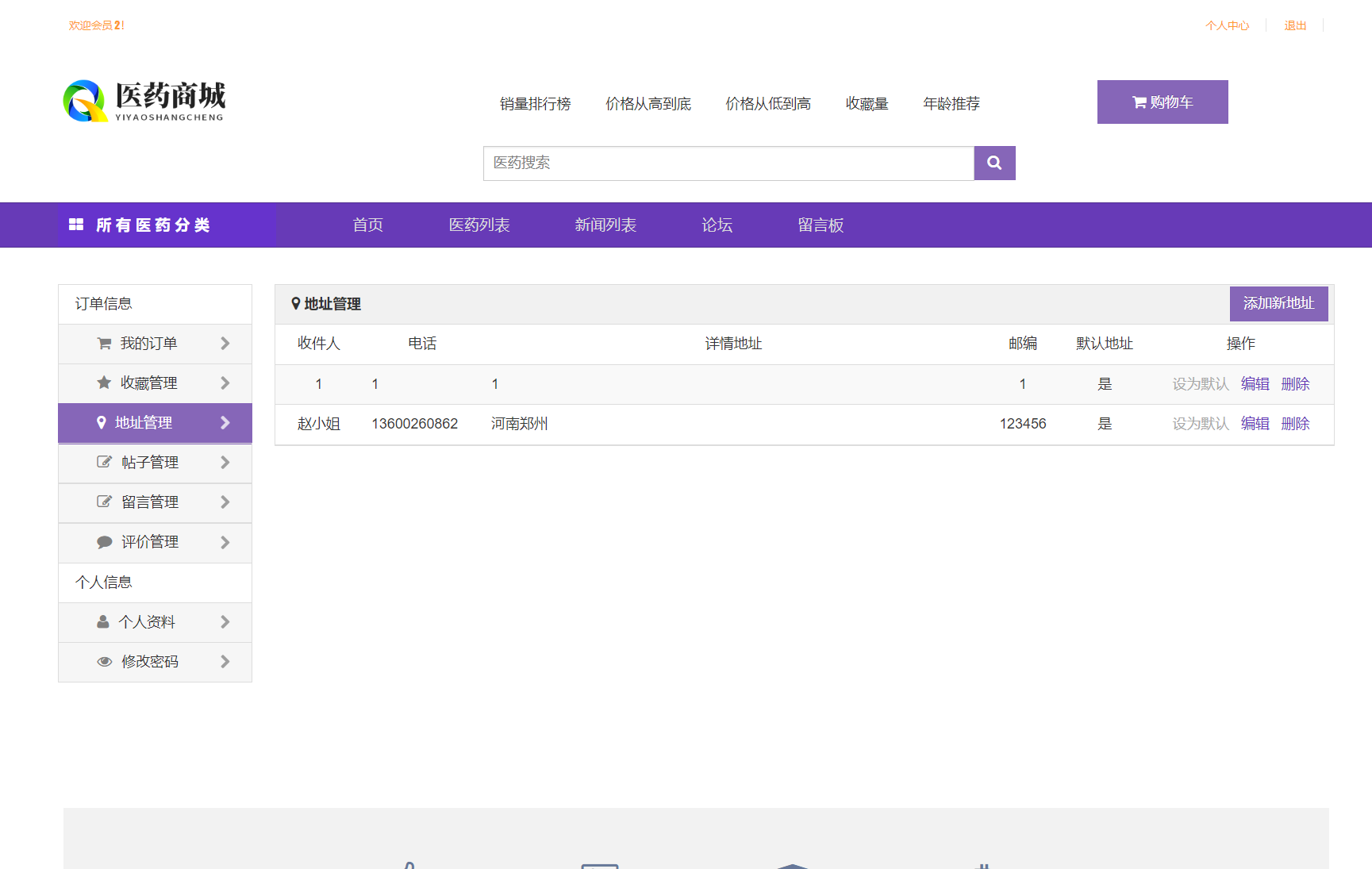1372x869 pixels.
Task: Expand the 留言管理 chevron arrow
Action: 225,502
